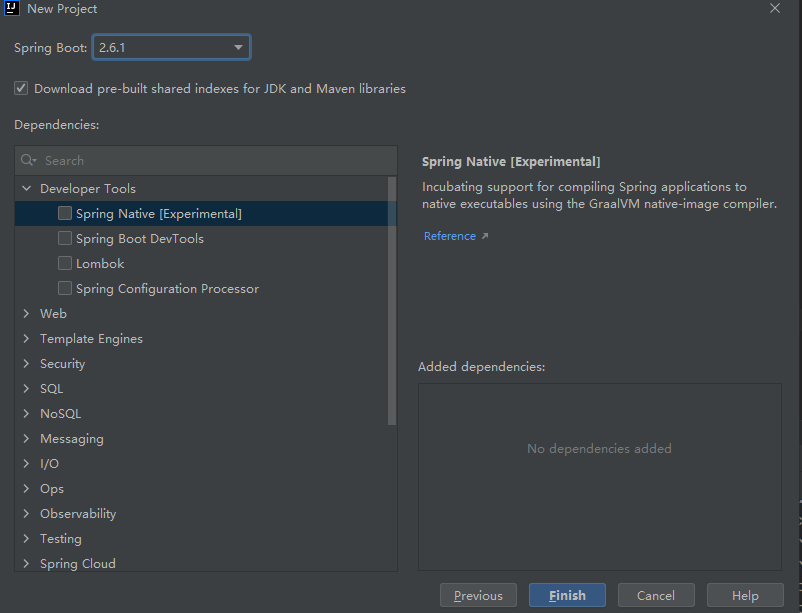Open the Reference link
This screenshot has height=613, width=802.
tap(449, 236)
